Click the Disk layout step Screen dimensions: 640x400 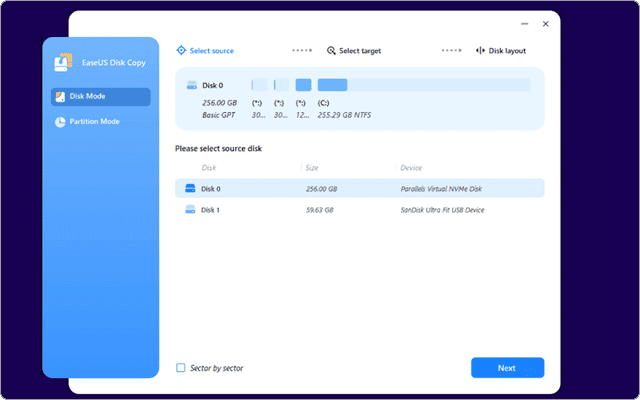(x=501, y=51)
